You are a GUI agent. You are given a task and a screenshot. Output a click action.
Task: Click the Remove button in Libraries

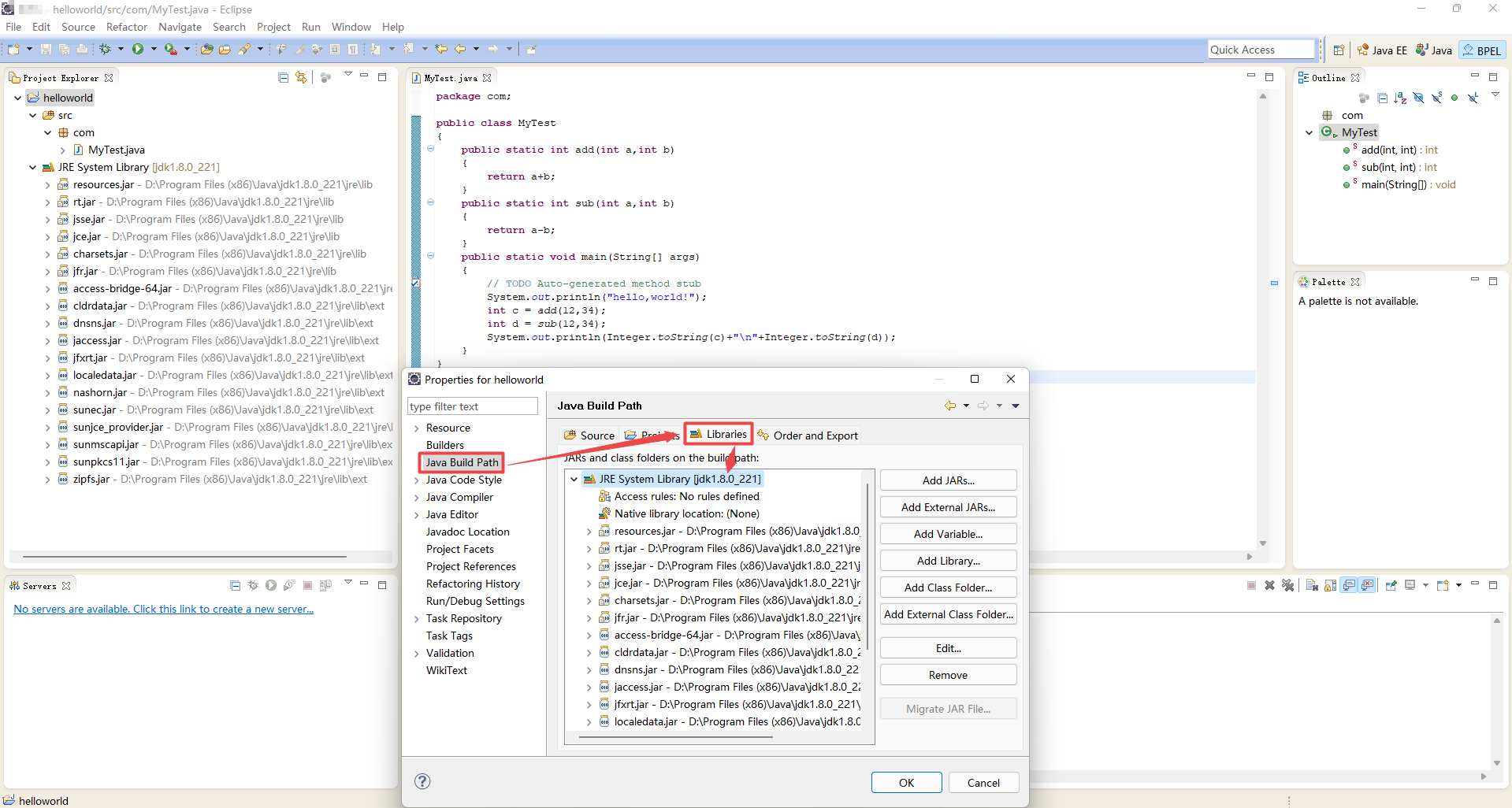[949, 675]
